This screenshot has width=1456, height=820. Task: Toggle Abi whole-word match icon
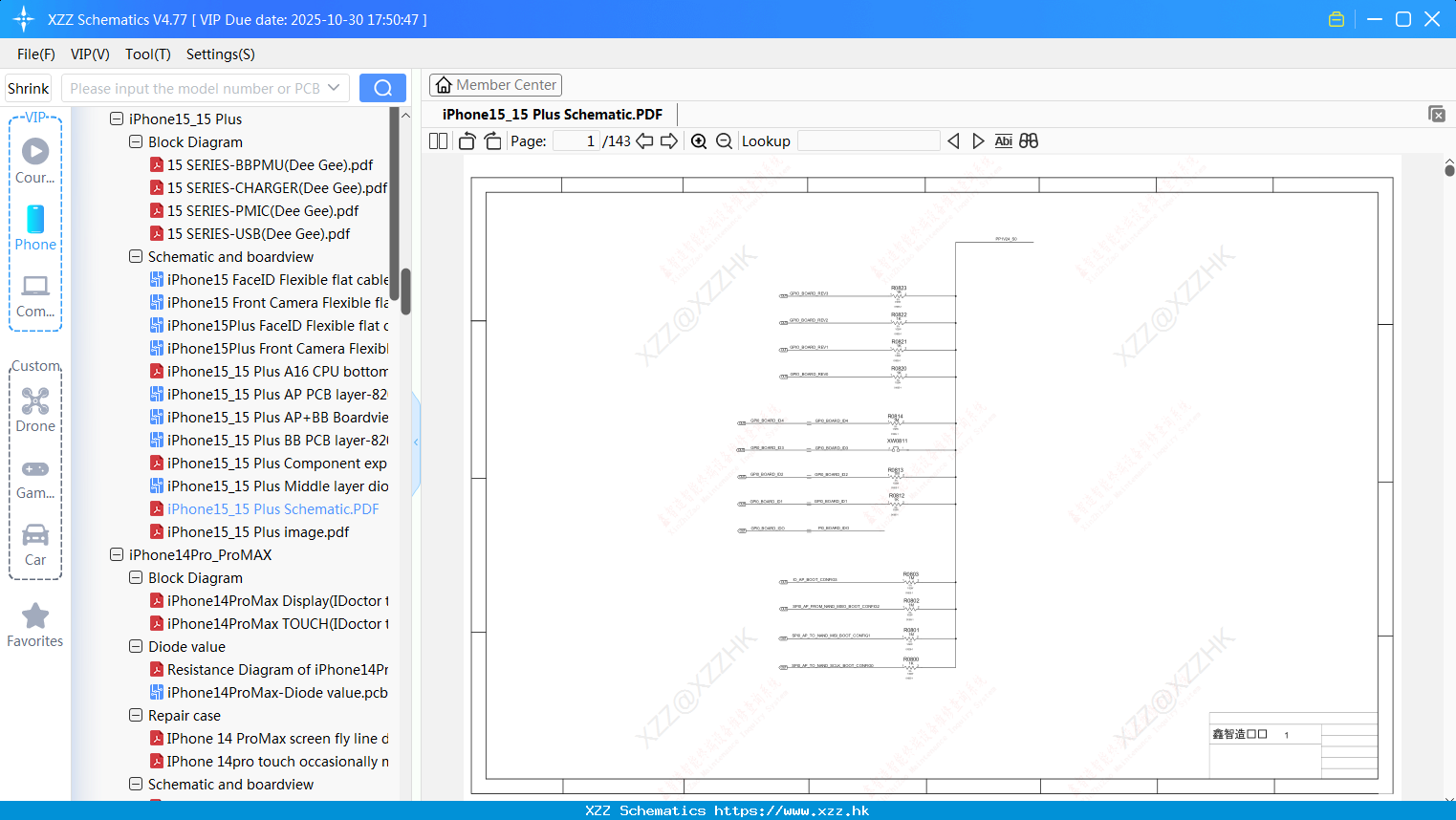pos(1003,140)
